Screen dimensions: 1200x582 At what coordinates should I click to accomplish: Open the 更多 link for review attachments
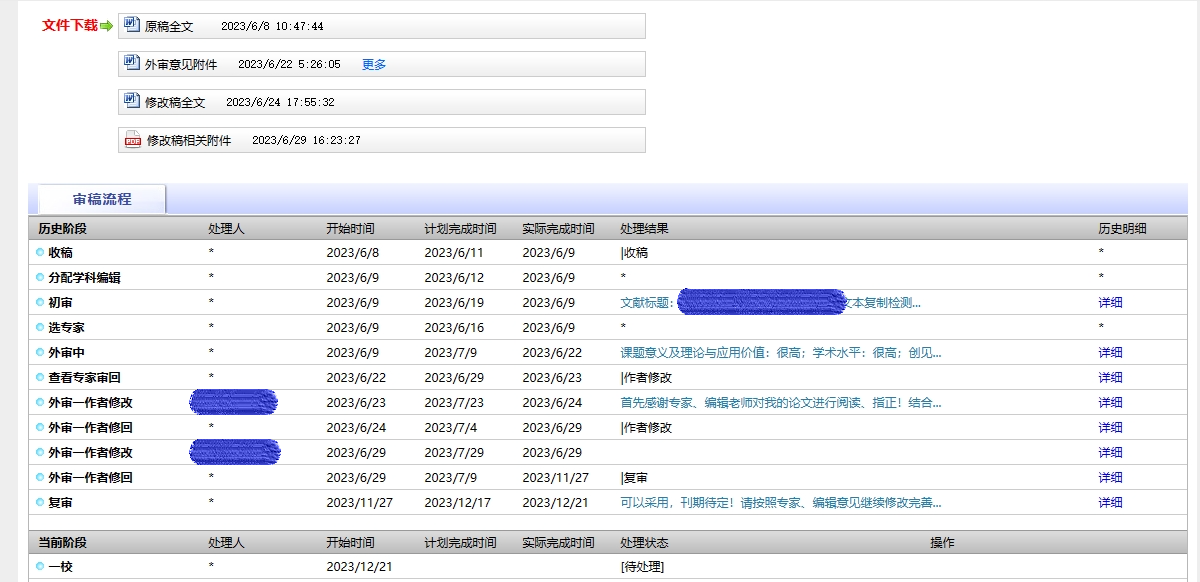point(374,65)
